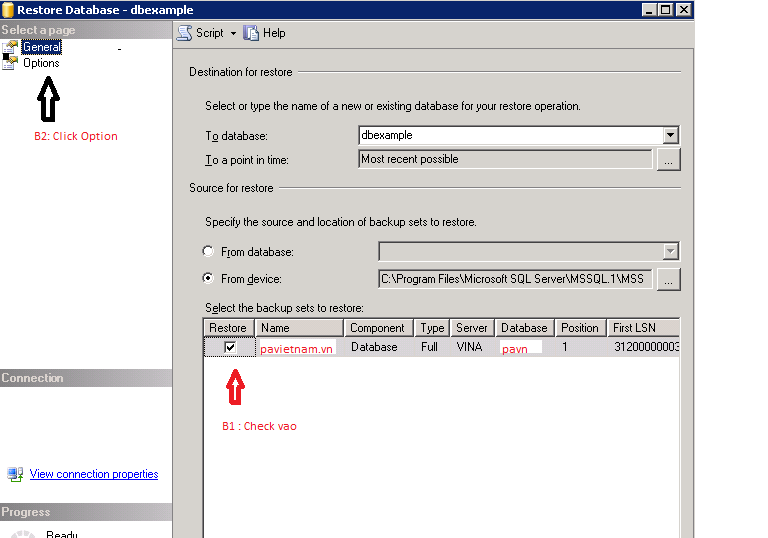Click the General page icon
The image size is (768, 538).
pyautogui.click(x=10, y=47)
